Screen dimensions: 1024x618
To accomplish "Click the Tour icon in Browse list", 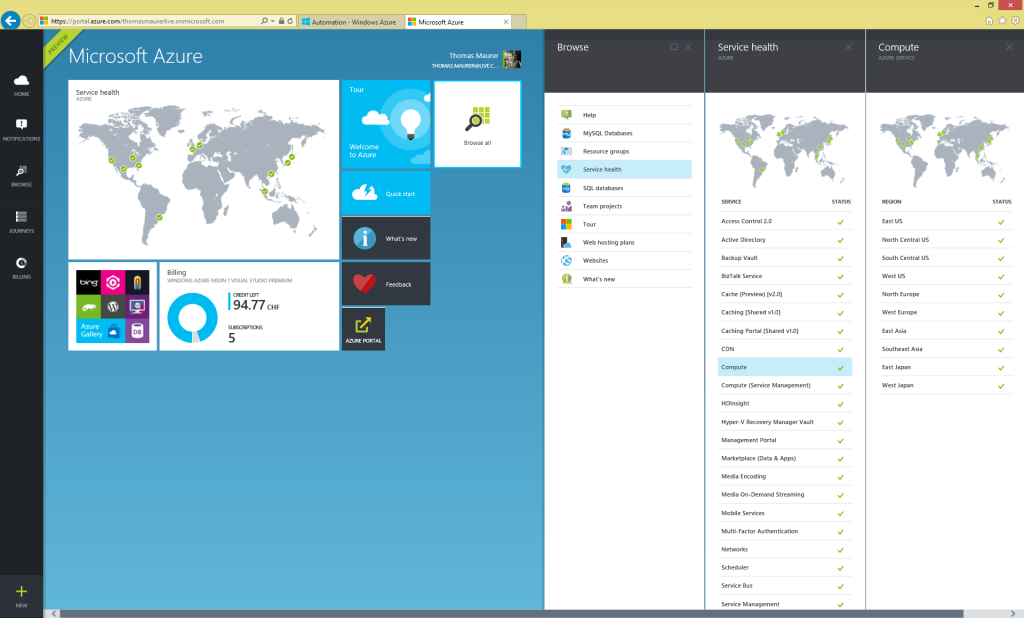I will pos(566,224).
